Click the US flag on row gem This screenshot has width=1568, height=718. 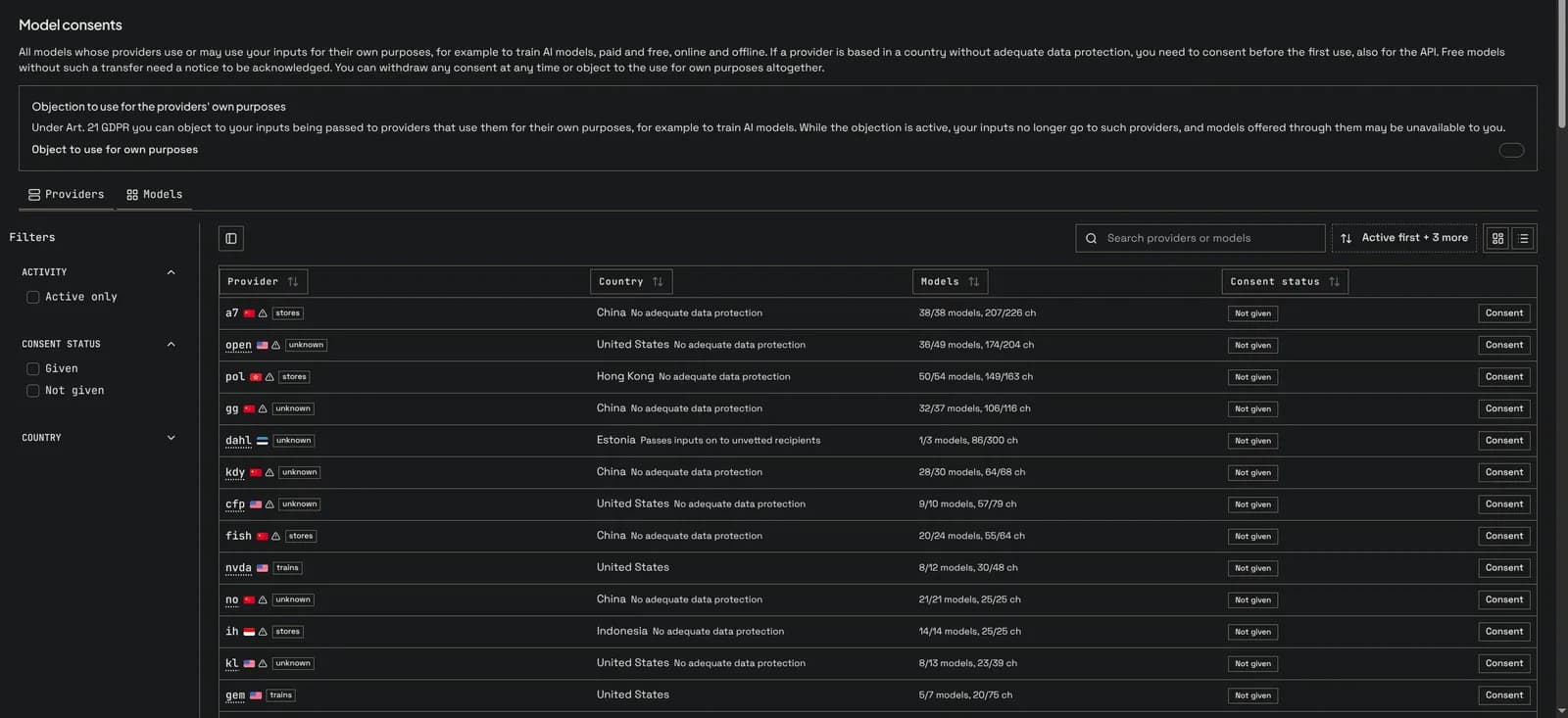256,695
